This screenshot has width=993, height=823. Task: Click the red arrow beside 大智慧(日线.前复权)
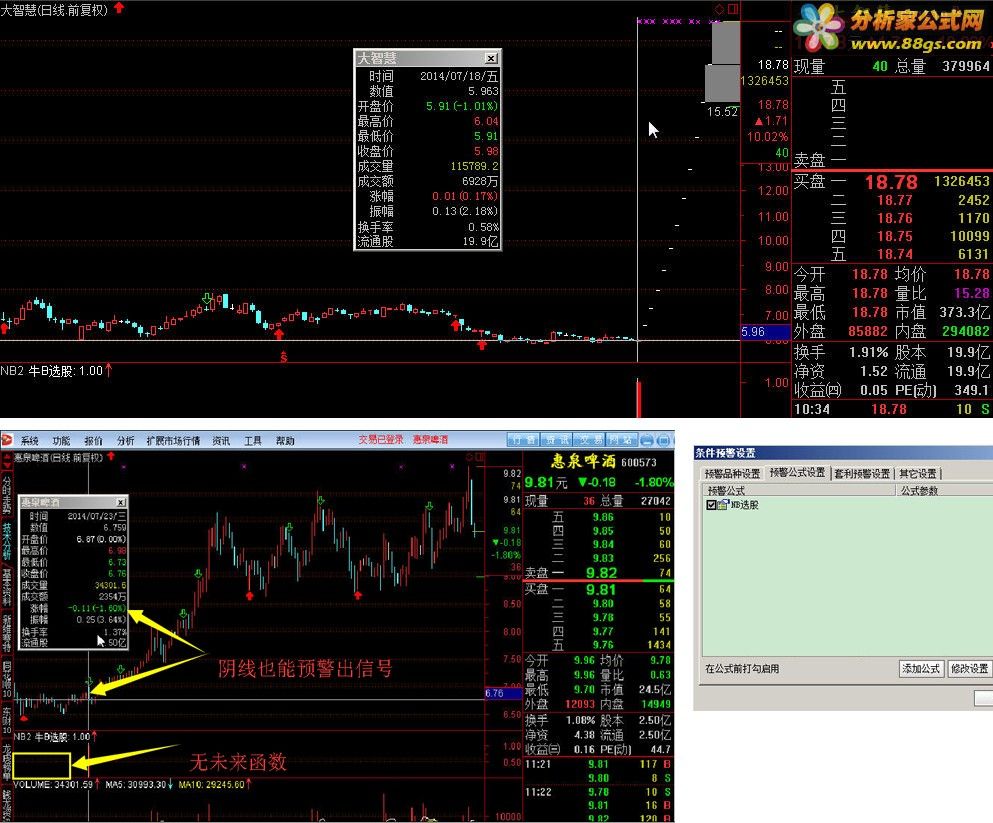coord(118,8)
